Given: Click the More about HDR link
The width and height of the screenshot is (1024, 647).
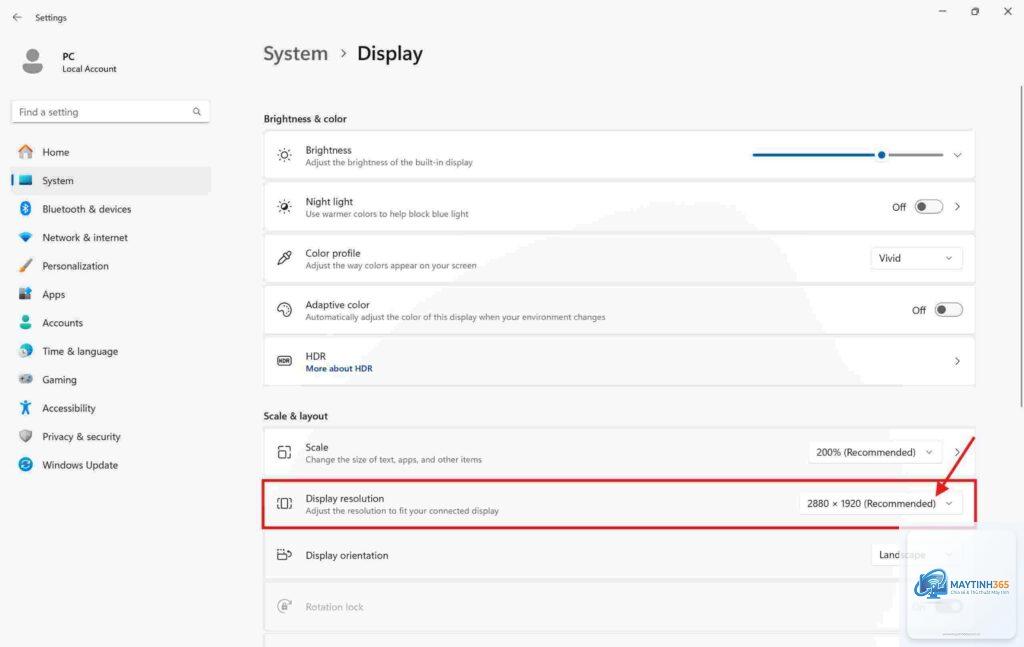Looking at the screenshot, I should coord(339,368).
